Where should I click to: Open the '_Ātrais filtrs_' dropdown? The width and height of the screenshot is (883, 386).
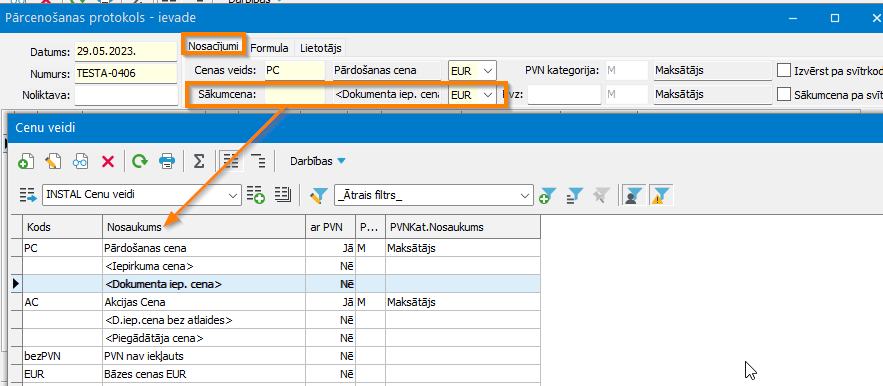(x=525, y=196)
